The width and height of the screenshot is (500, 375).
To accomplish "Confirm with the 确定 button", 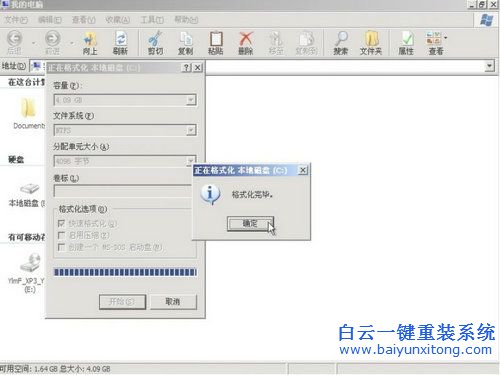I will 250,223.
